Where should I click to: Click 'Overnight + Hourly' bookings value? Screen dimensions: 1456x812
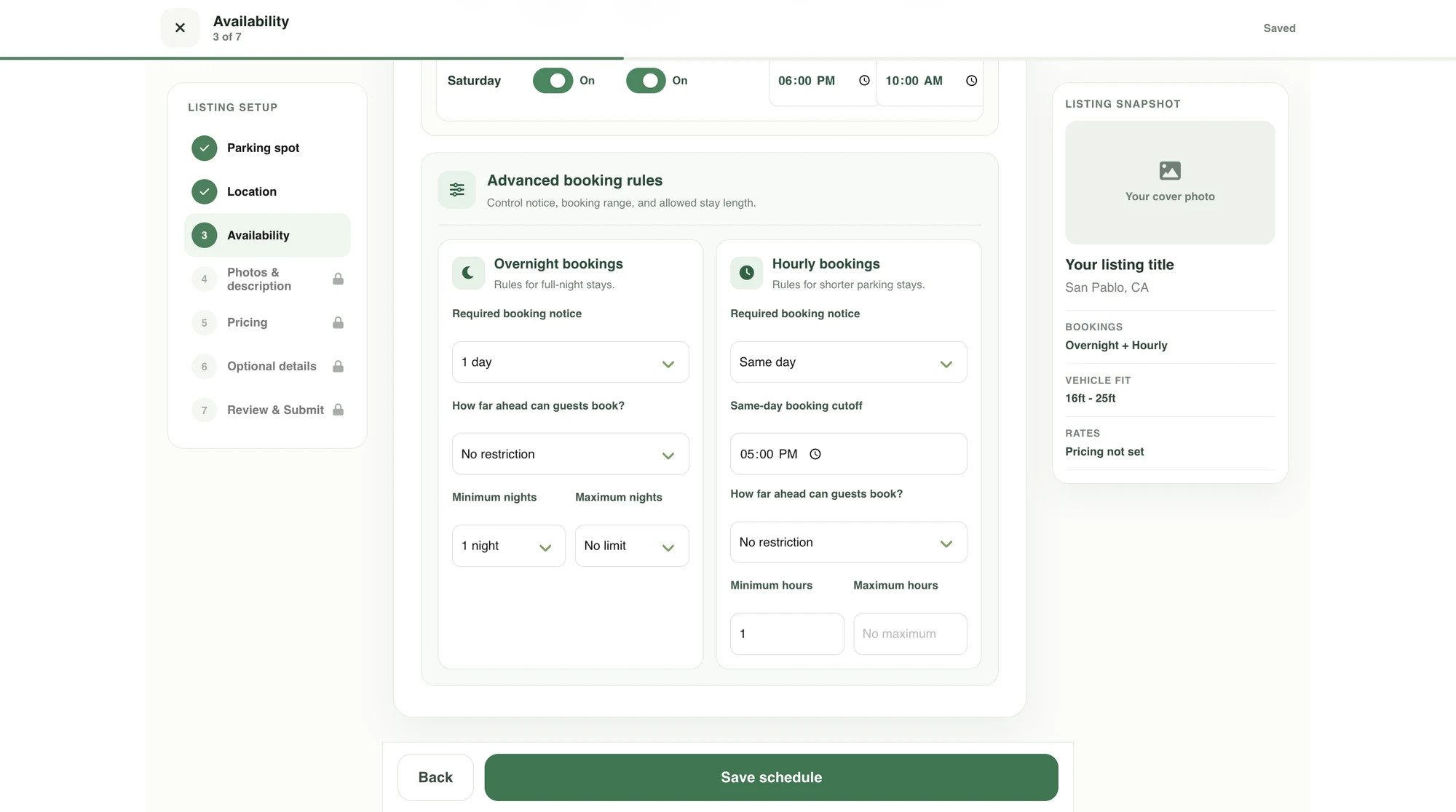1116,346
